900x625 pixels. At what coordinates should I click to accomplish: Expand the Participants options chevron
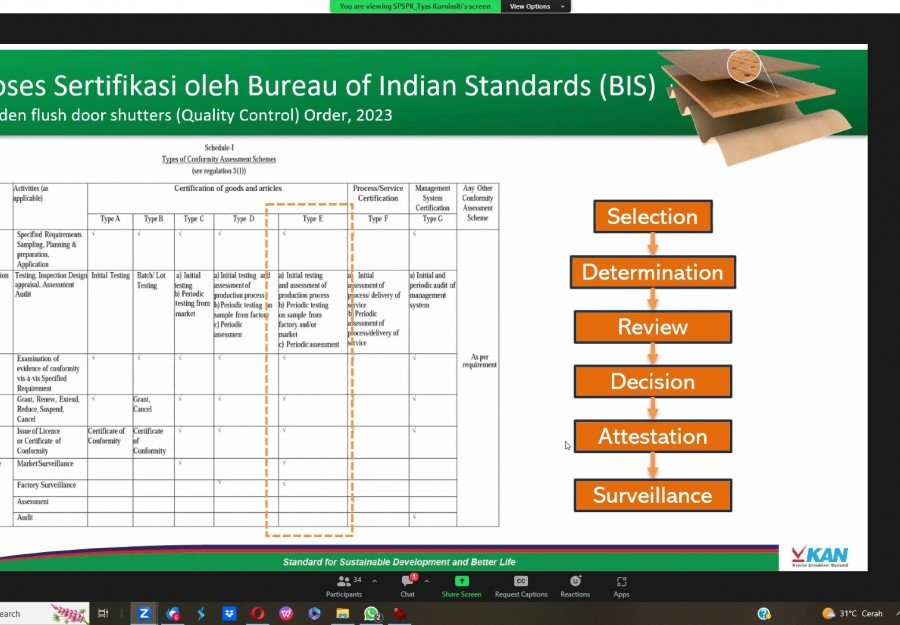374,581
